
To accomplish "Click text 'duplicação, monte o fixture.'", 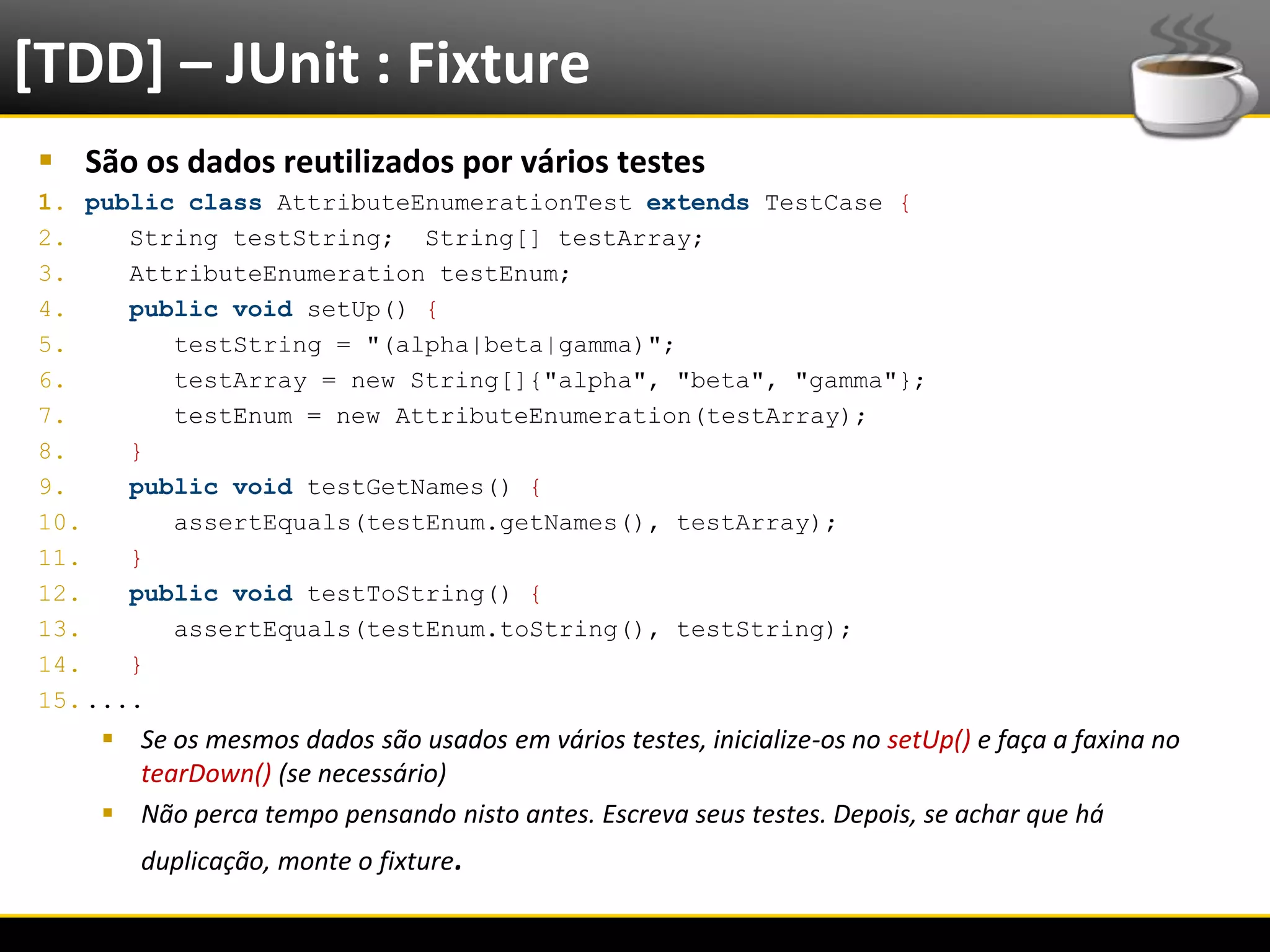I will [x=301, y=862].
